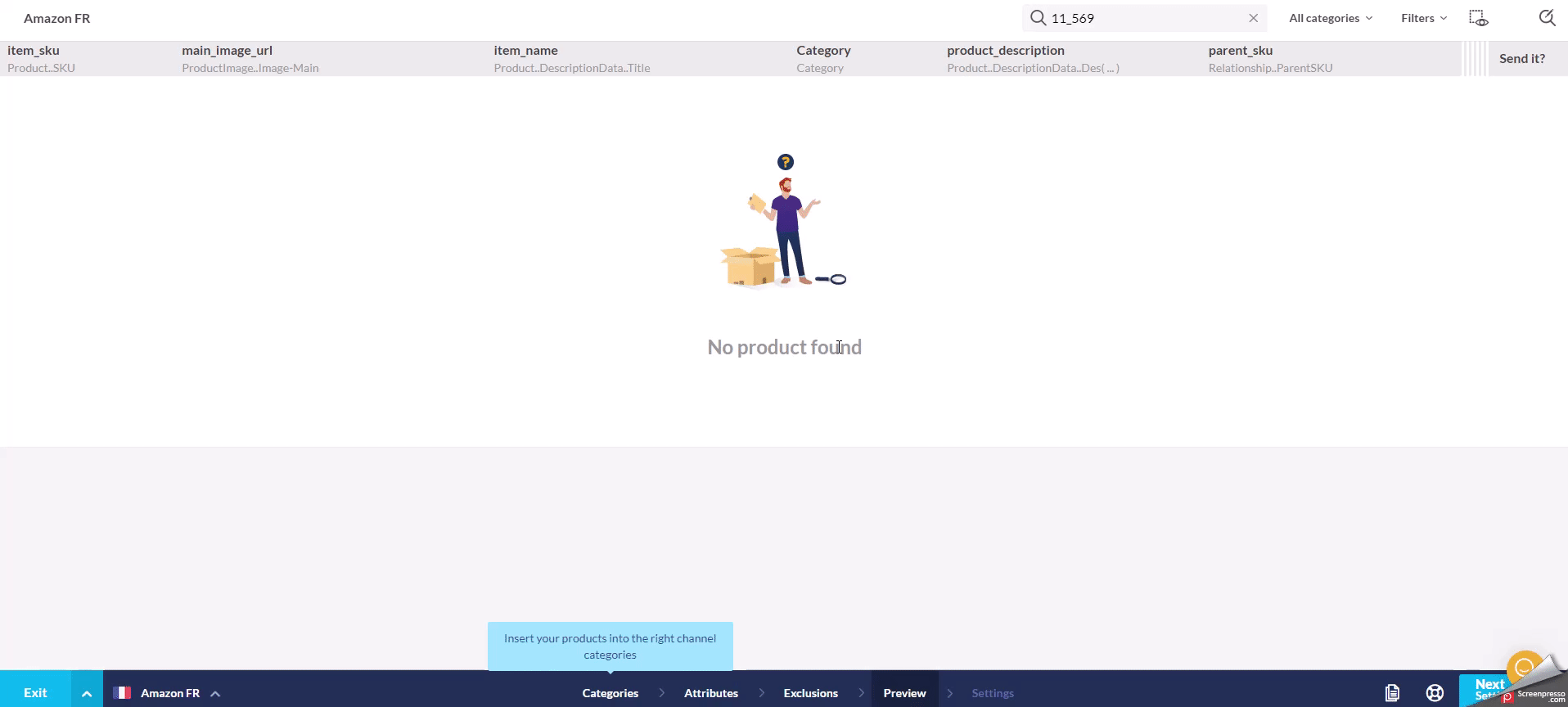Expand the Amazon FR channel selector
This screenshot has width=1568, height=707.
(x=215, y=693)
